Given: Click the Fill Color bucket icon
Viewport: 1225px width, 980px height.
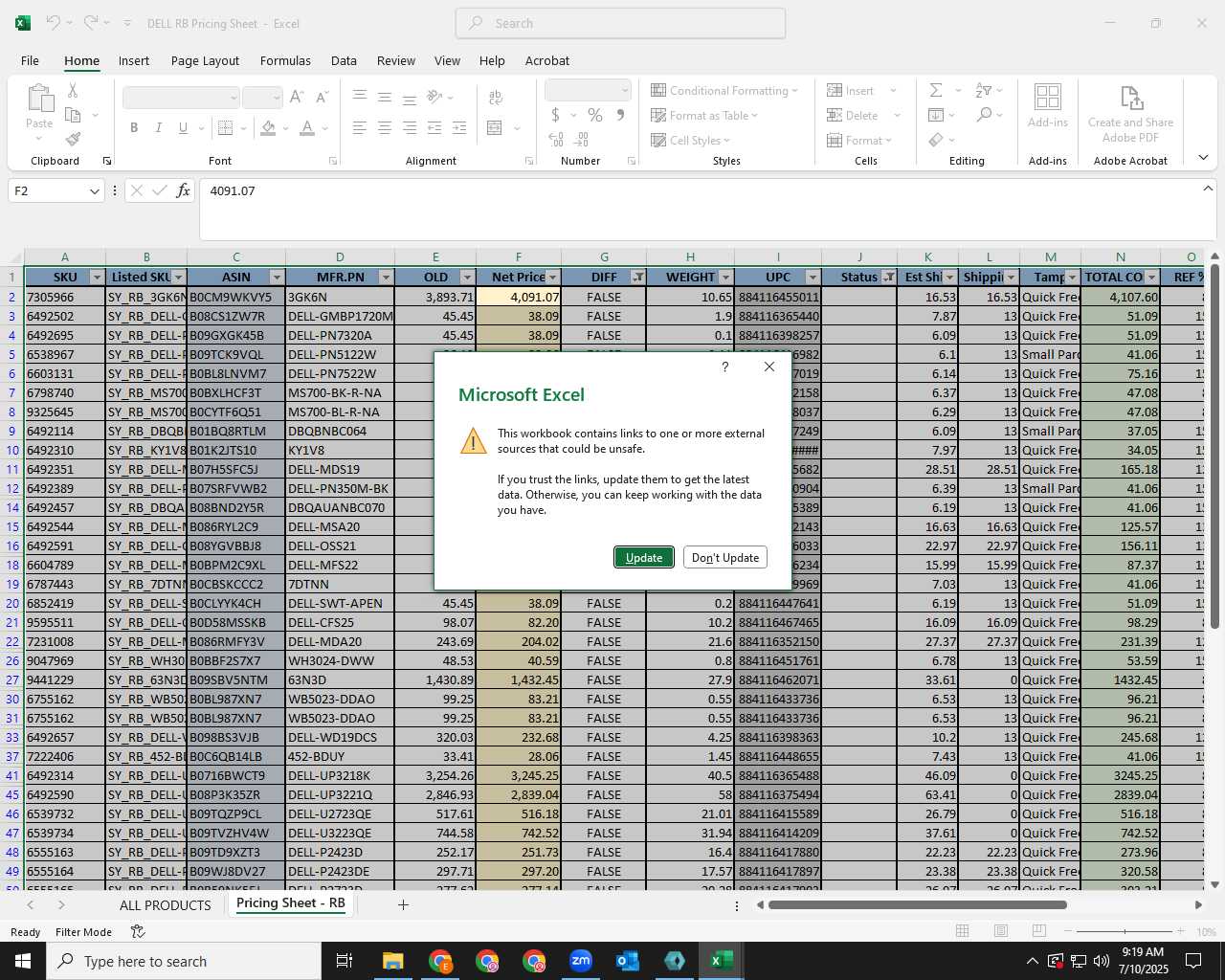Looking at the screenshot, I should point(269,127).
